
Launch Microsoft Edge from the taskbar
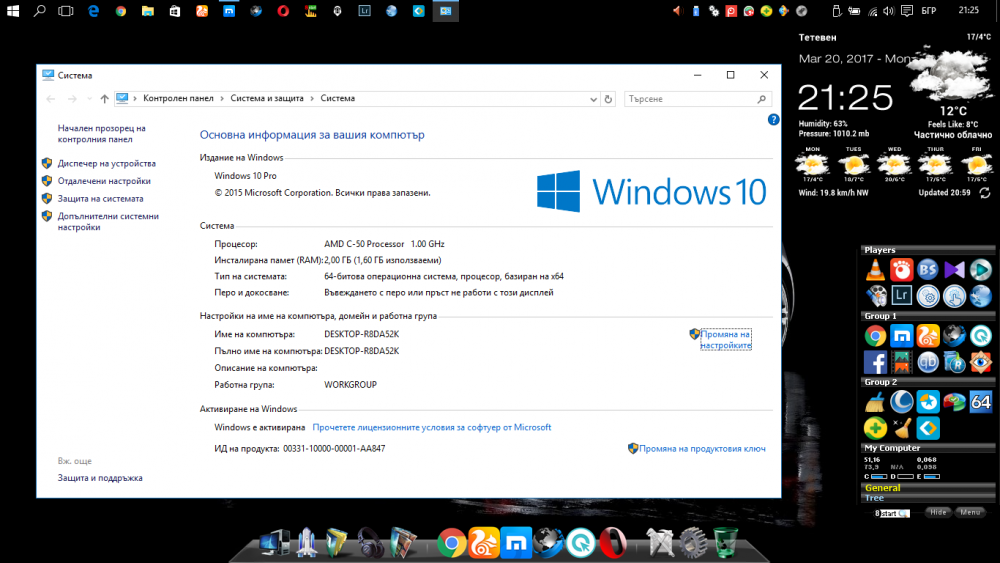(x=94, y=11)
